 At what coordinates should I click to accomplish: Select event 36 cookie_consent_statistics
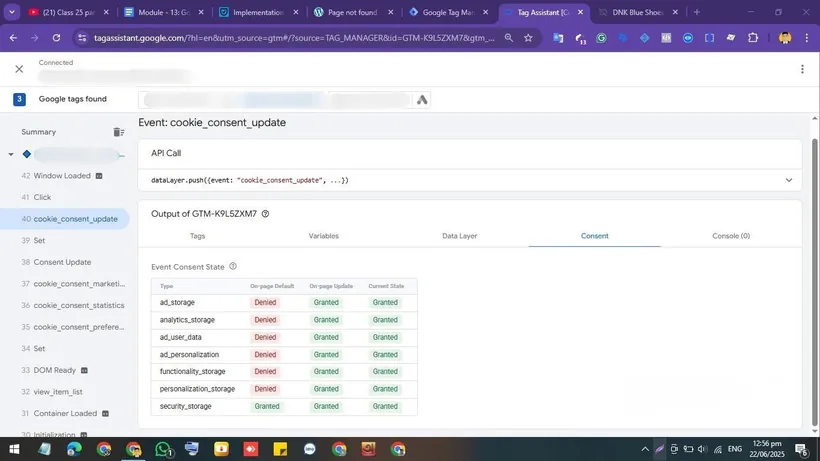coord(73,305)
